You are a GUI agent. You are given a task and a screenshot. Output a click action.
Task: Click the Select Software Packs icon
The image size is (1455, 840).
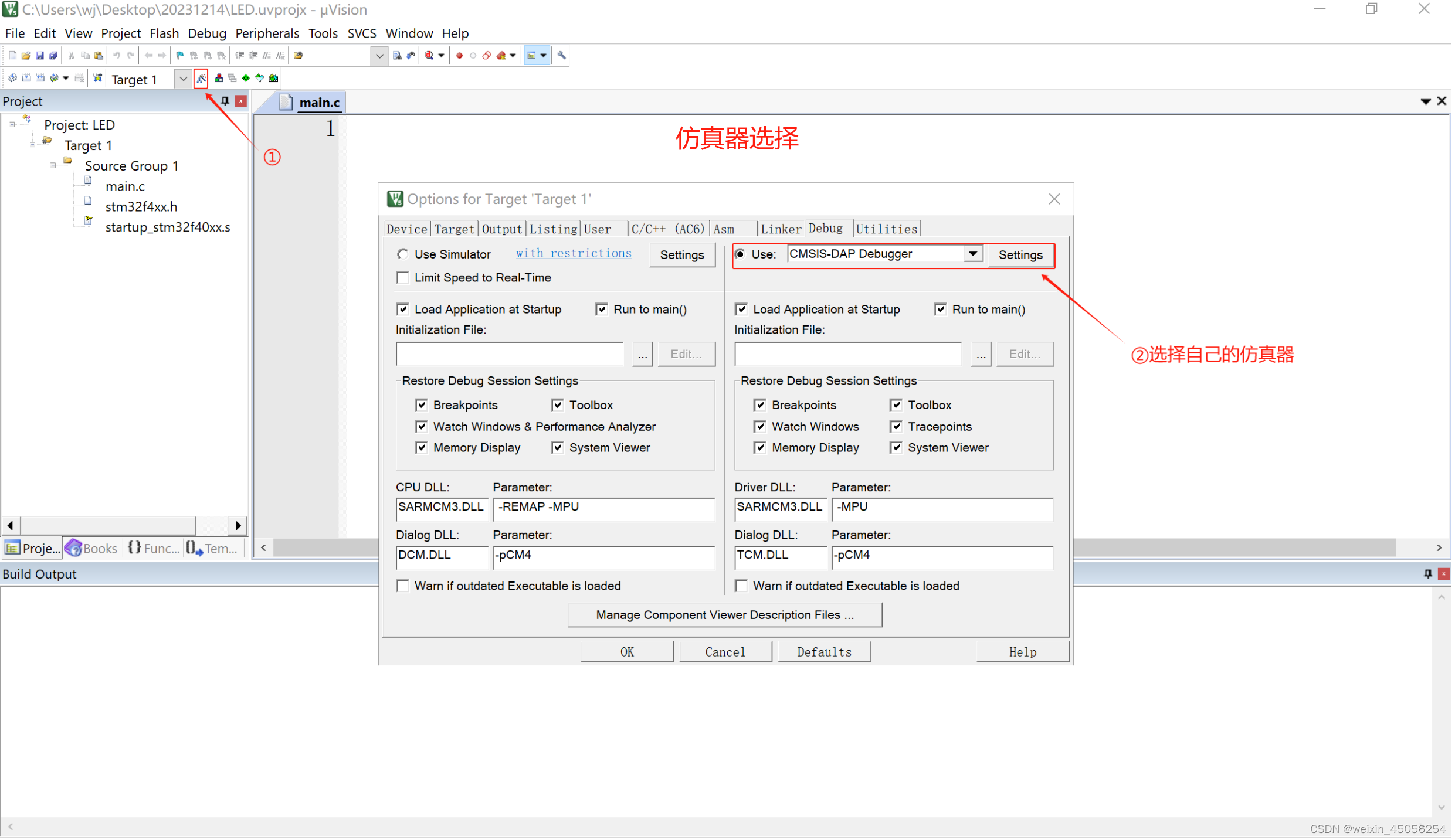260,79
